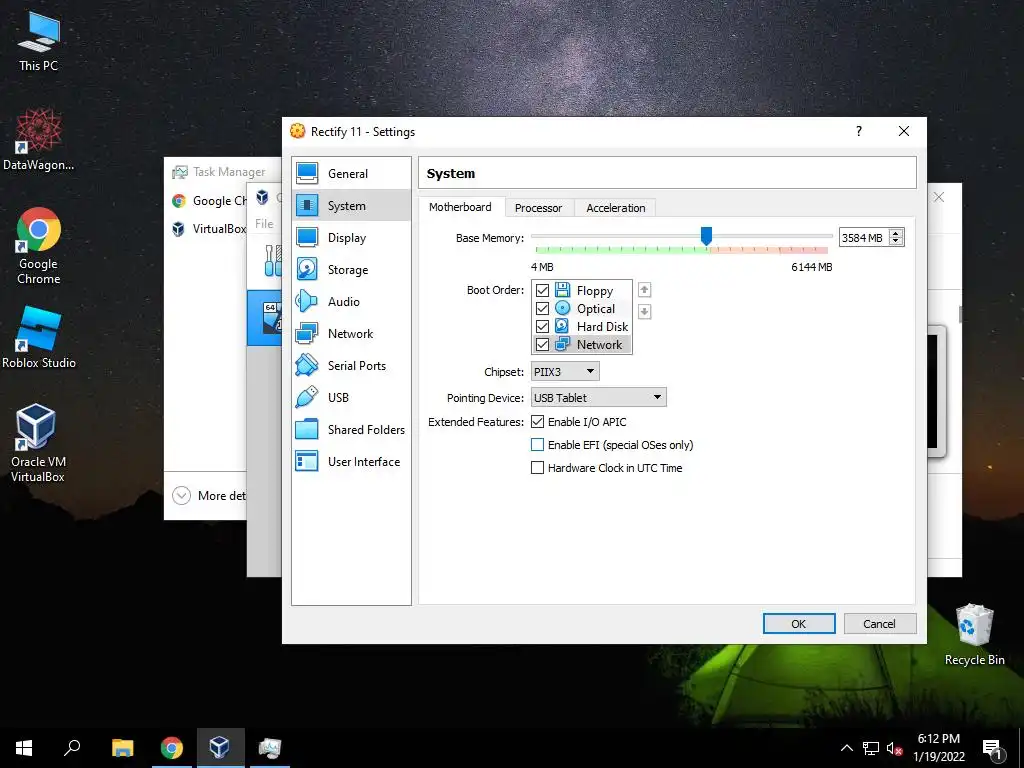Switch to the Acceleration tab

(616, 208)
